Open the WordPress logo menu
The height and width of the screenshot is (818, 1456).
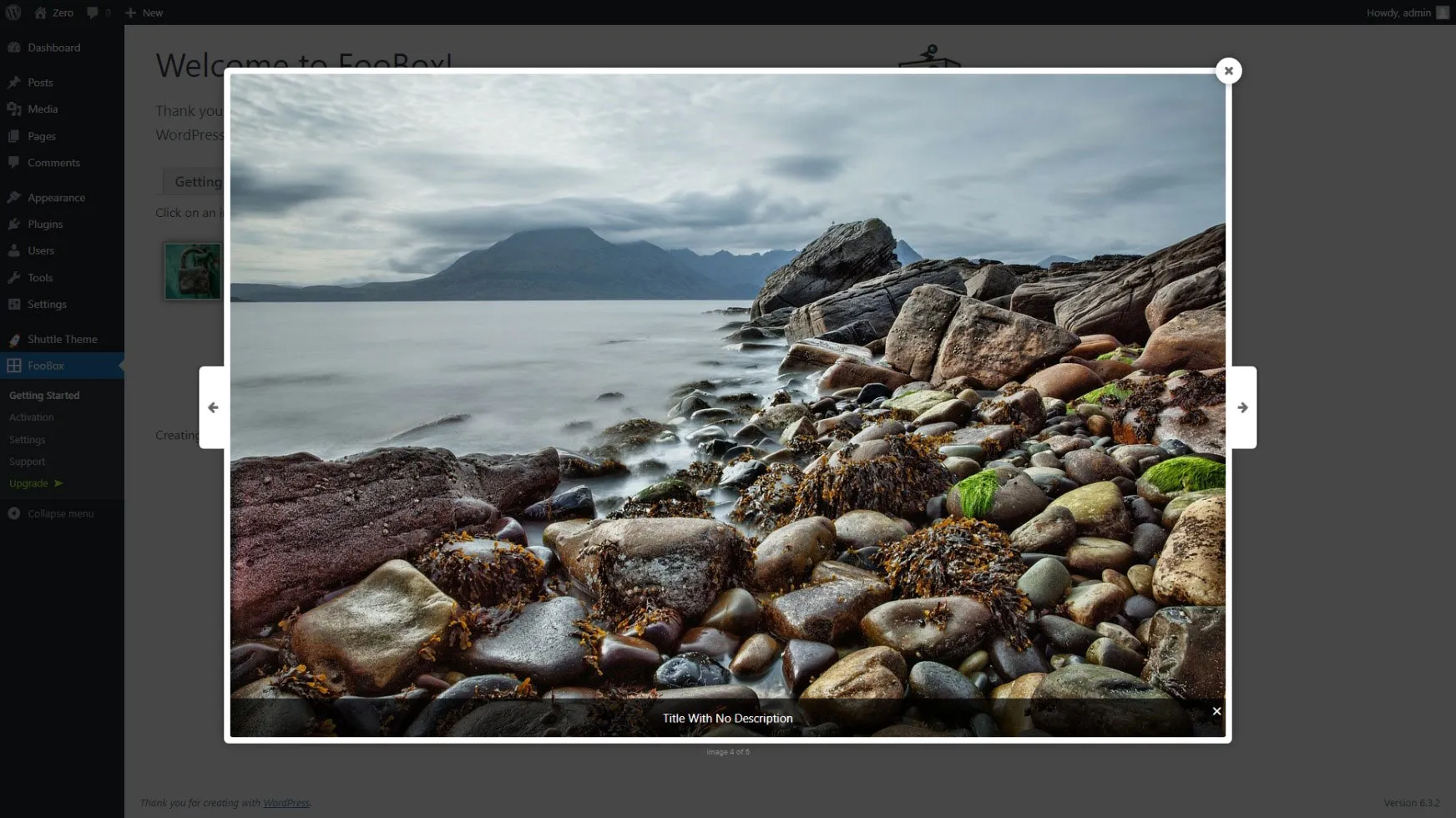13,13
